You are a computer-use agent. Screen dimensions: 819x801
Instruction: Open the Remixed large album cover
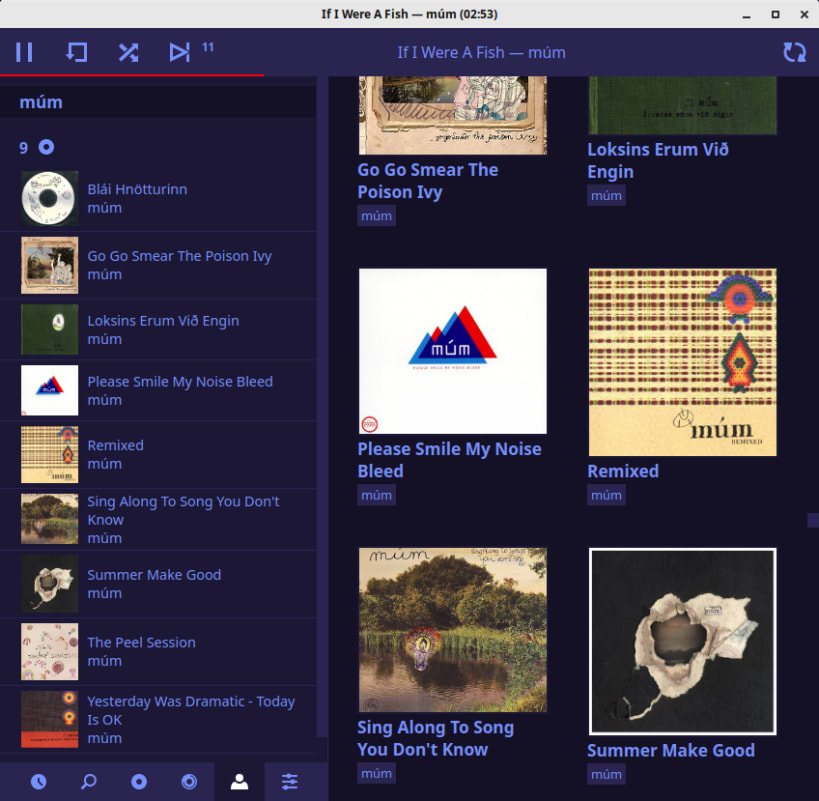[x=683, y=362]
